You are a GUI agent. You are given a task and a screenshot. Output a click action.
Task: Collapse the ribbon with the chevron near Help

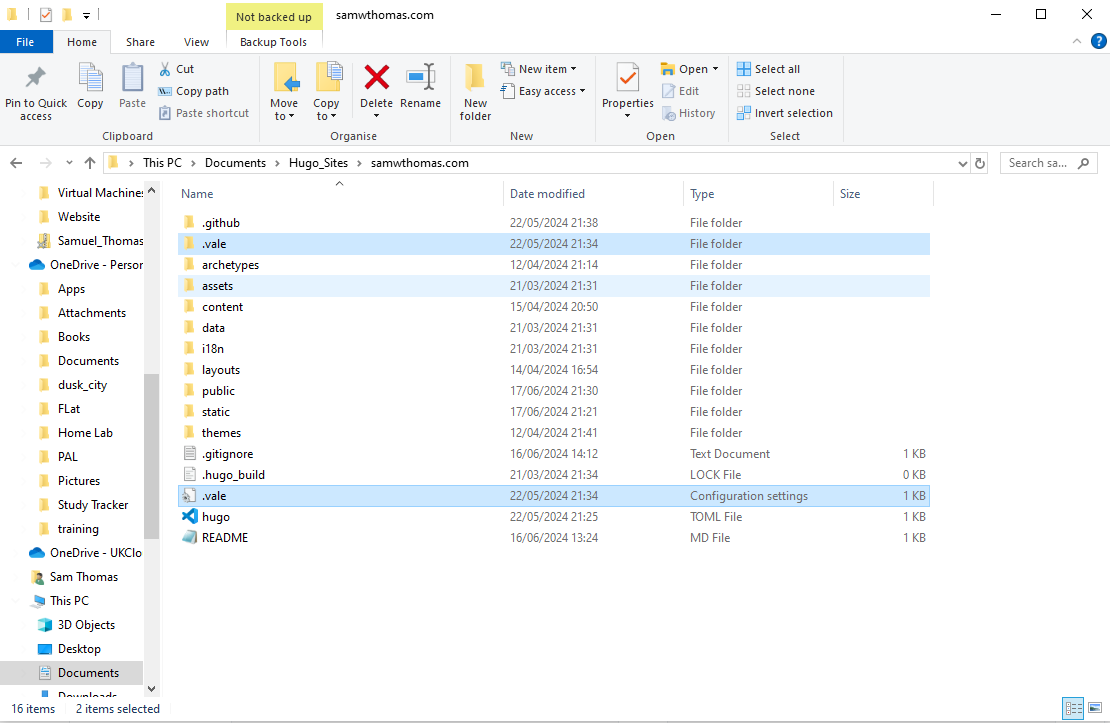tap(1077, 41)
